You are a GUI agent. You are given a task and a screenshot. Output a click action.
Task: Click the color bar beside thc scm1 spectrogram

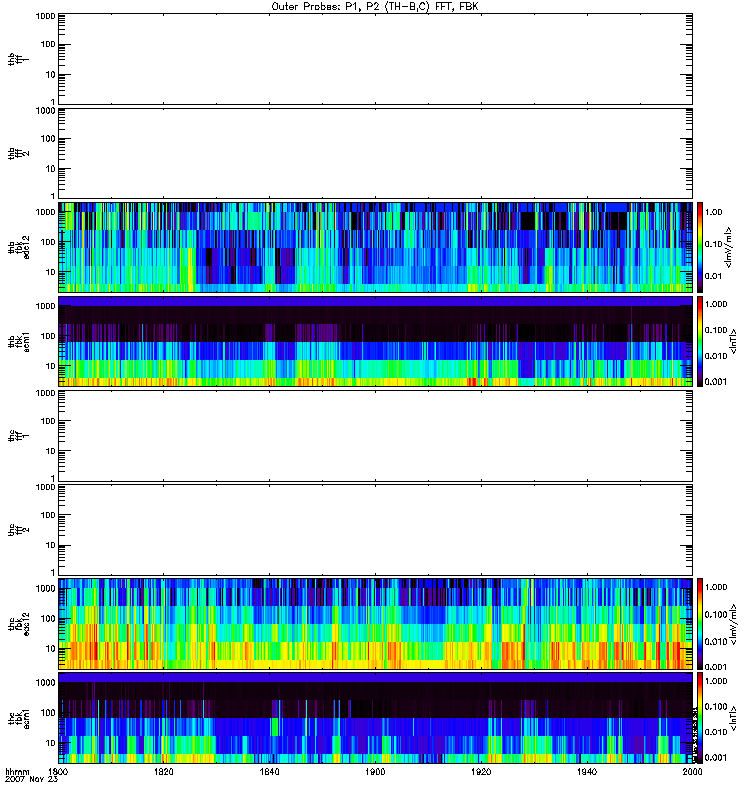[x=701, y=718]
